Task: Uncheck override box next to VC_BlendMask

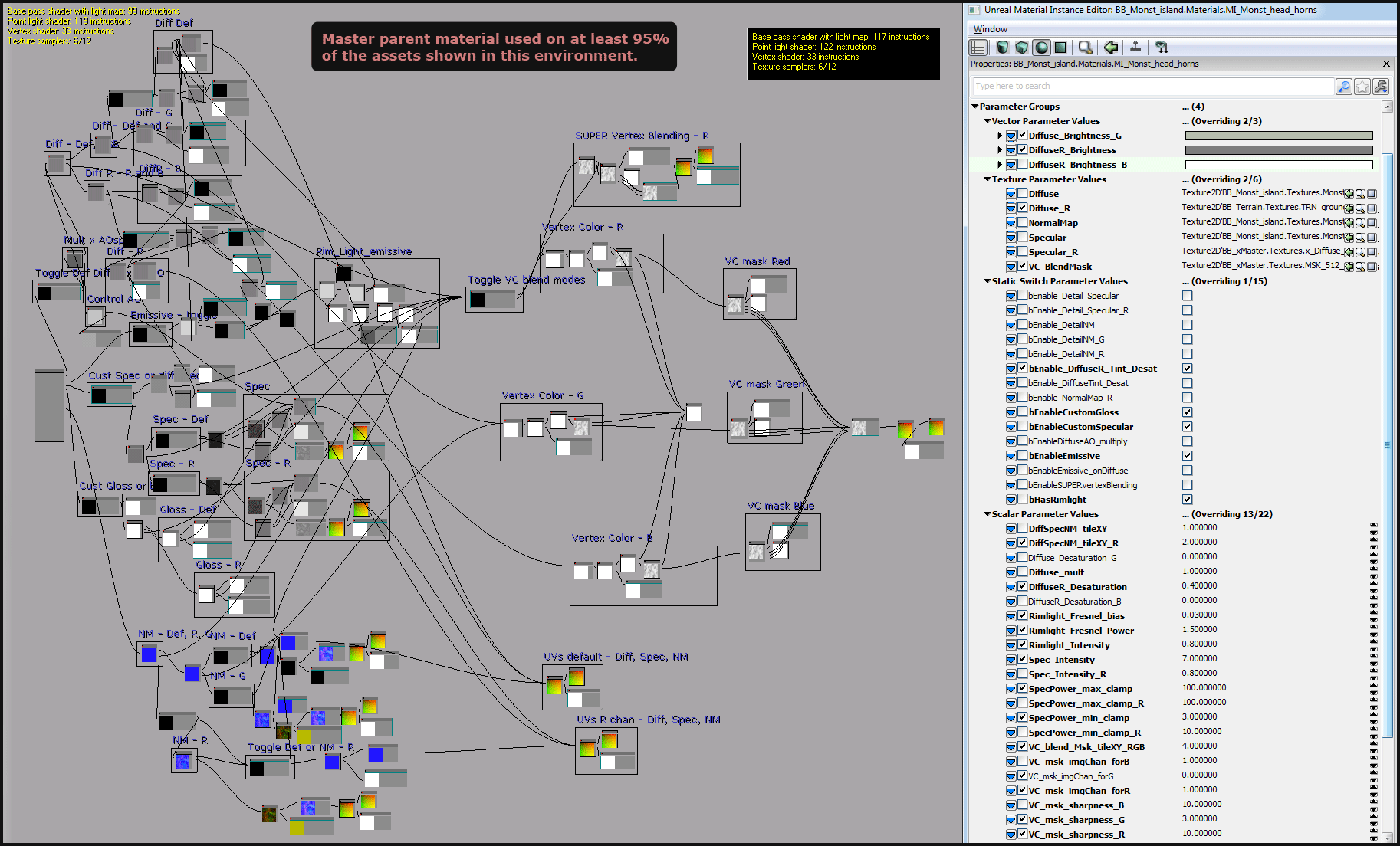Action: [x=1022, y=266]
